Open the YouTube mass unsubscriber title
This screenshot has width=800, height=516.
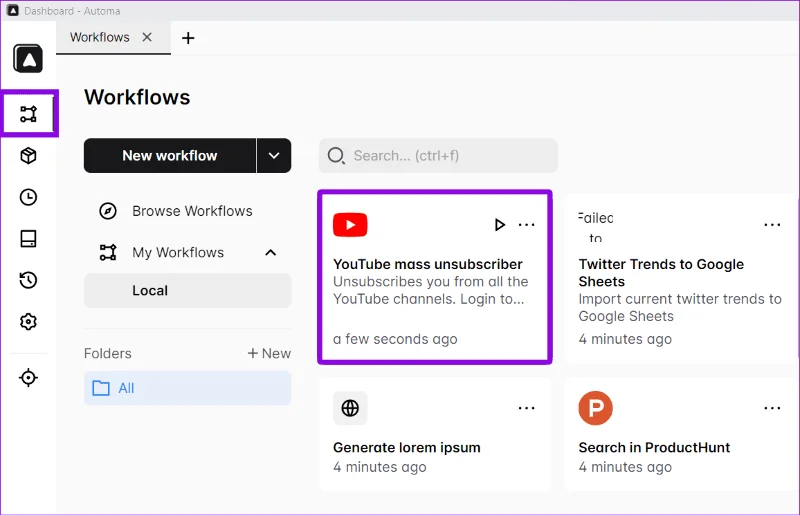pos(428,264)
